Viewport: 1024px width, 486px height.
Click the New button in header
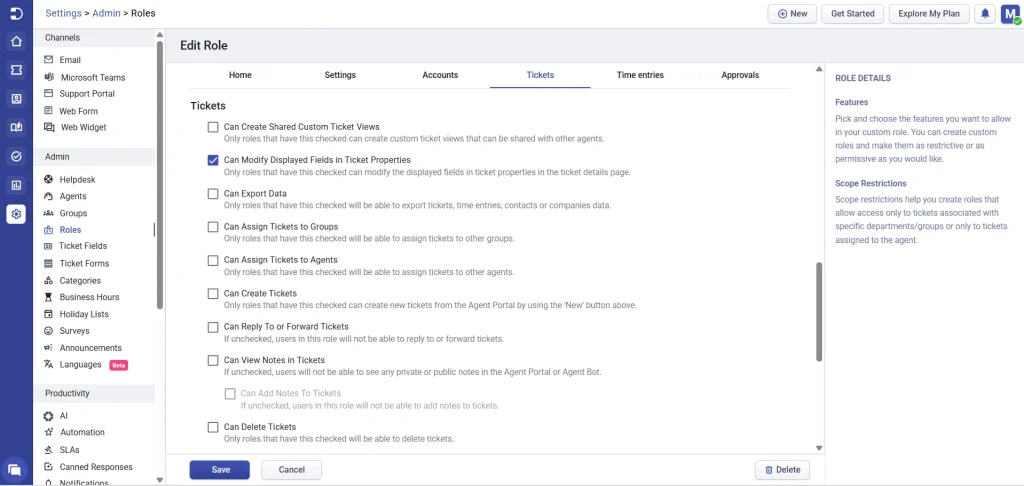pos(792,14)
